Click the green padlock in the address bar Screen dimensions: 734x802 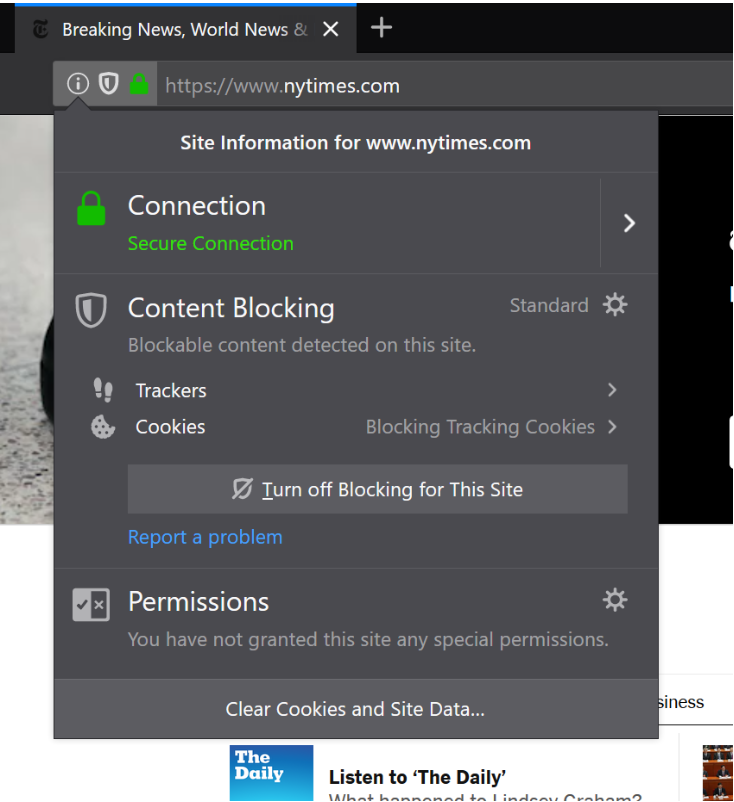(139, 84)
